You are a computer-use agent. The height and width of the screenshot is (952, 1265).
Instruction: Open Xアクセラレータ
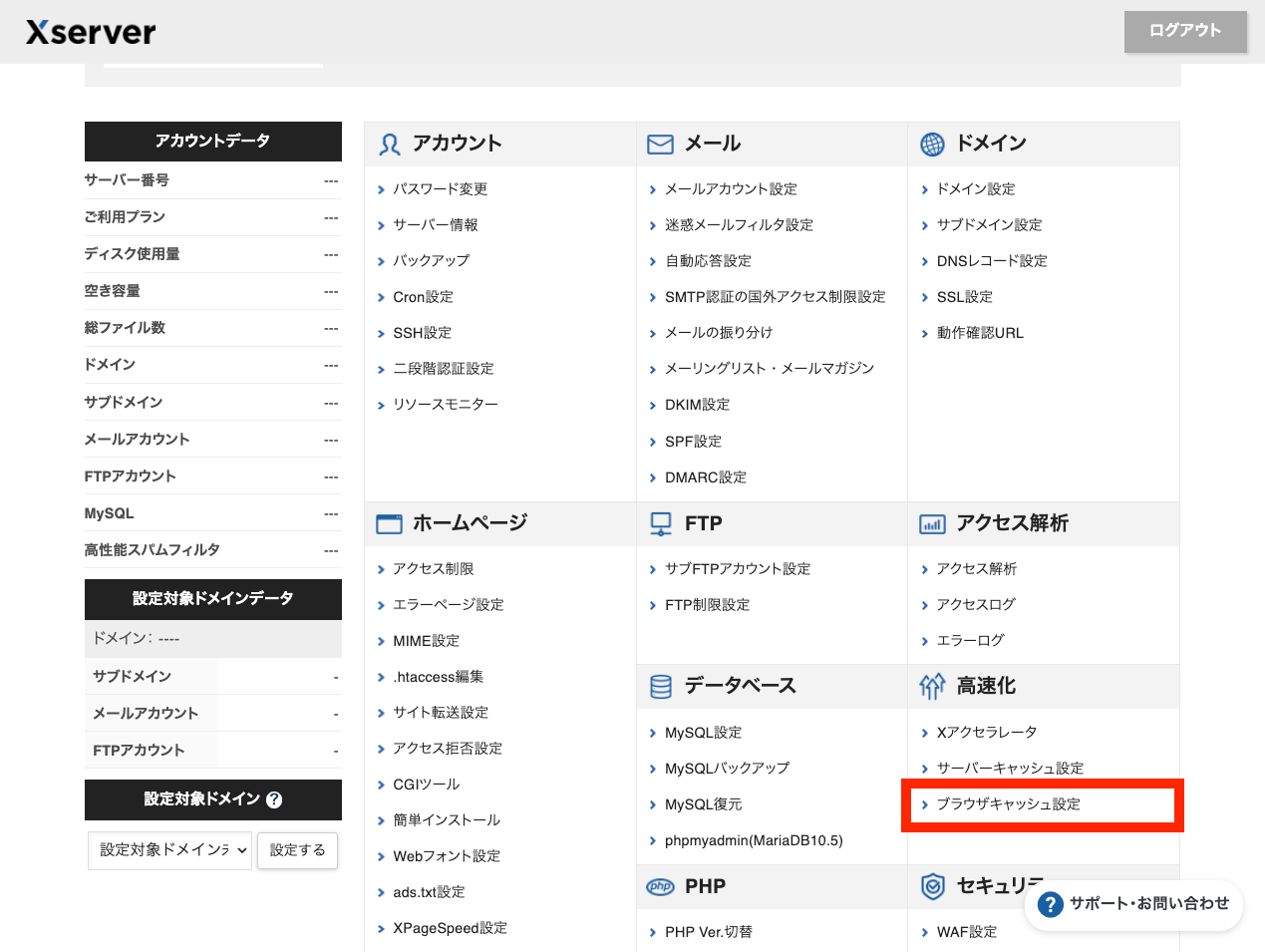click(x=987, y=733)
